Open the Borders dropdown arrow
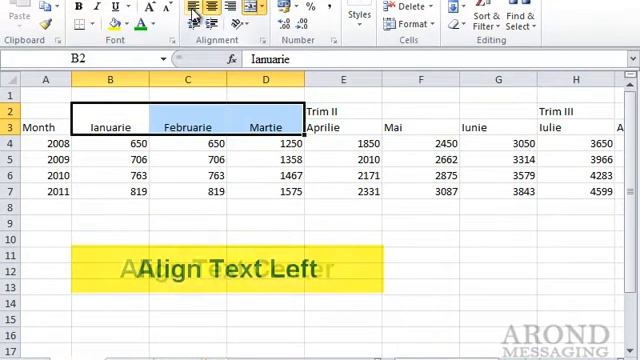This screenshot has width=640, height=360. coord(92,24)
